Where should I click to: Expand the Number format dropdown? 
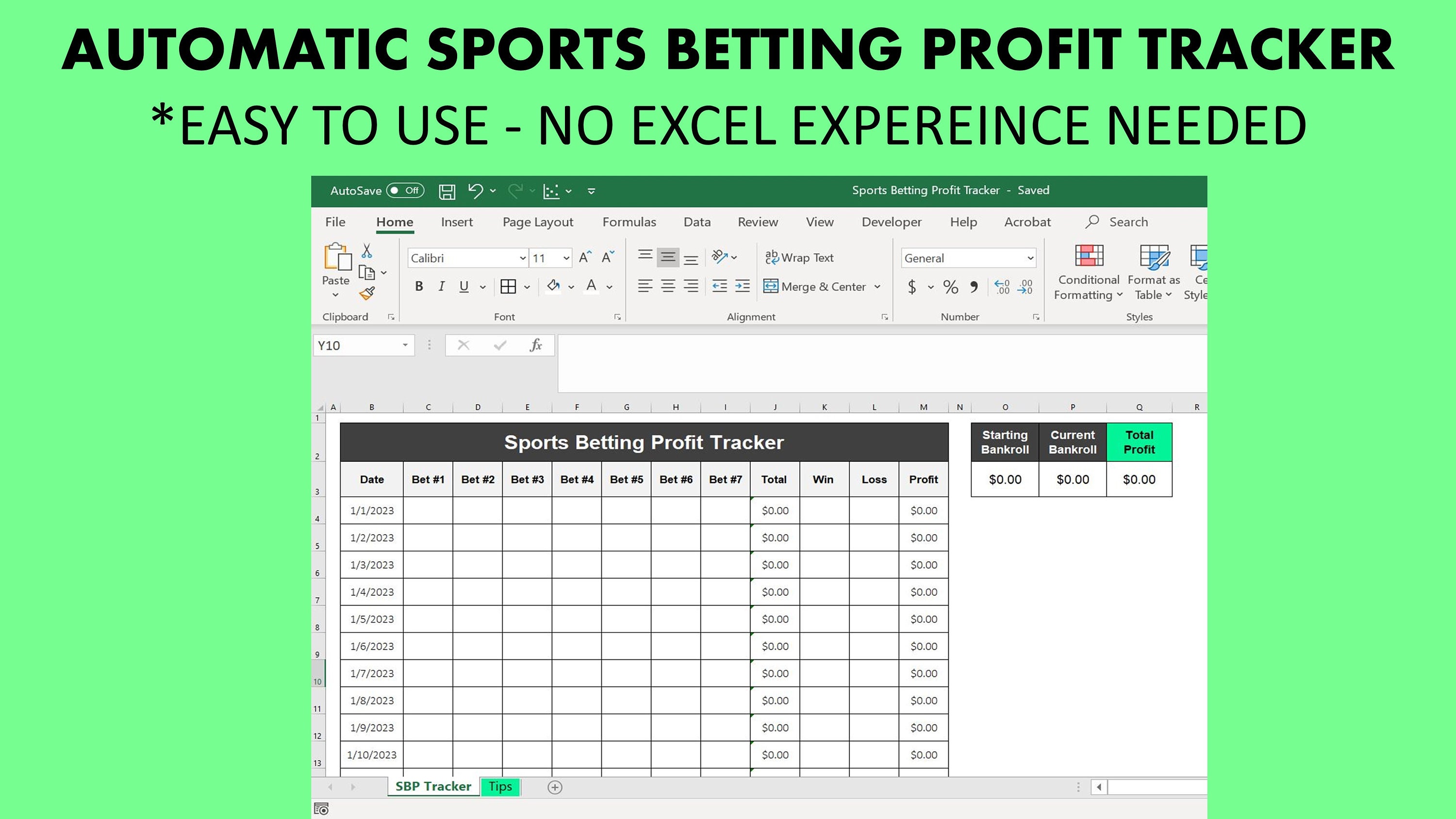pyautogui.click(x=1030, y=258)
